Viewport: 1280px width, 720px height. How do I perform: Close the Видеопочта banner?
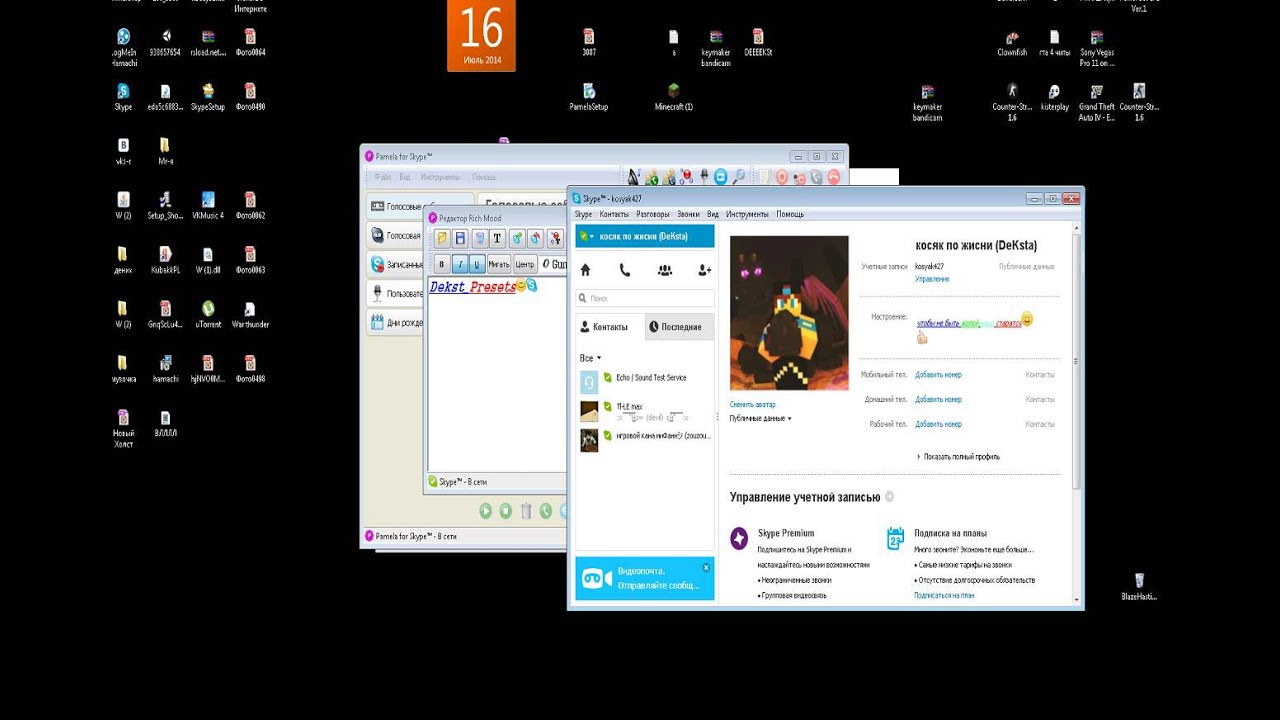pyautogui.click(x=706, y=567)
